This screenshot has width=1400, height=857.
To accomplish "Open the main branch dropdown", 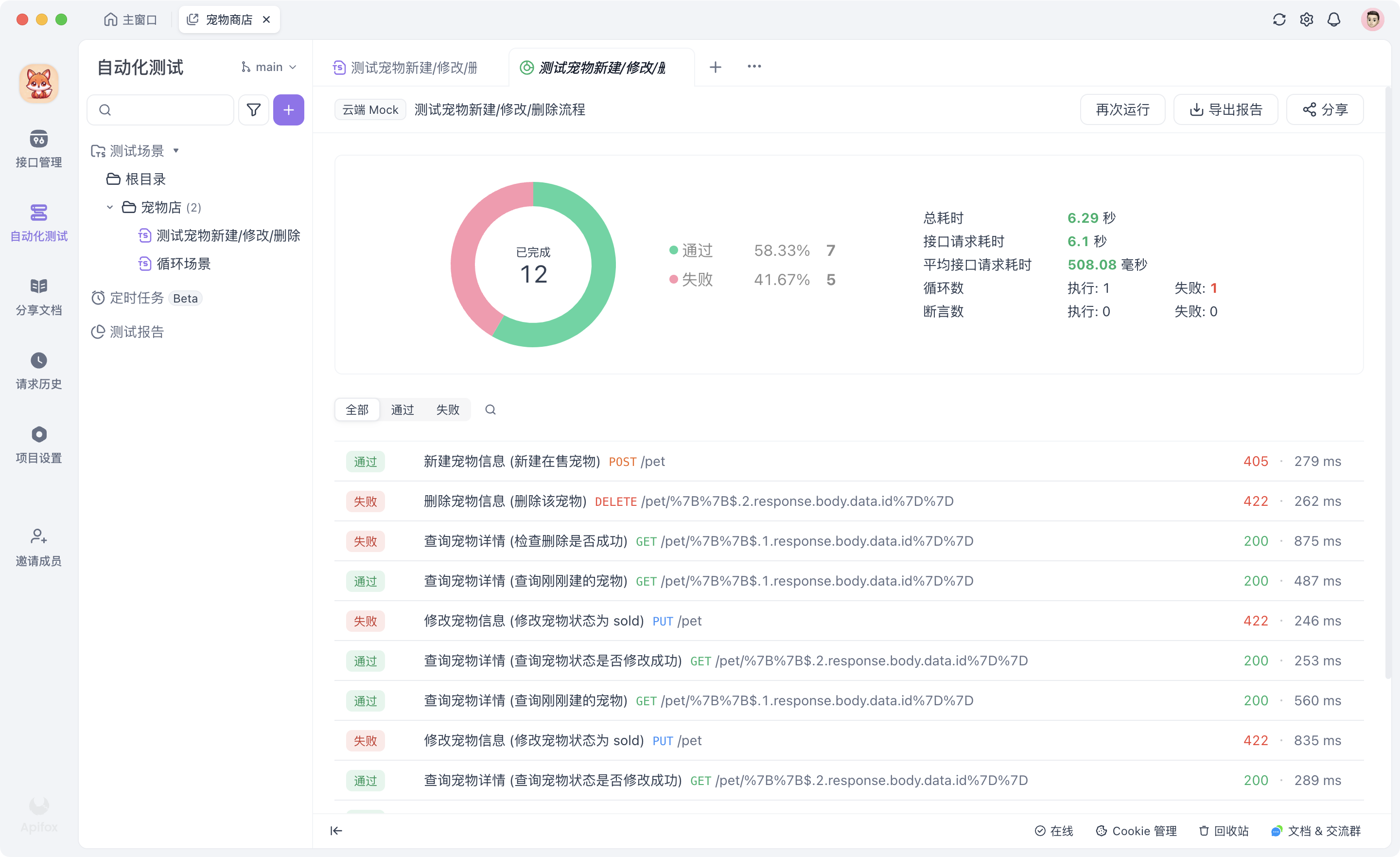I will (268, 67).
